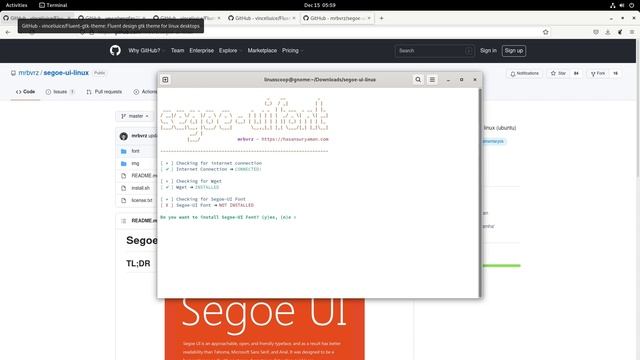Expand the Why GitHub? menu
The height and width of the screenshot is (360, 640).
pyautogui.click(x=146, y=51)
